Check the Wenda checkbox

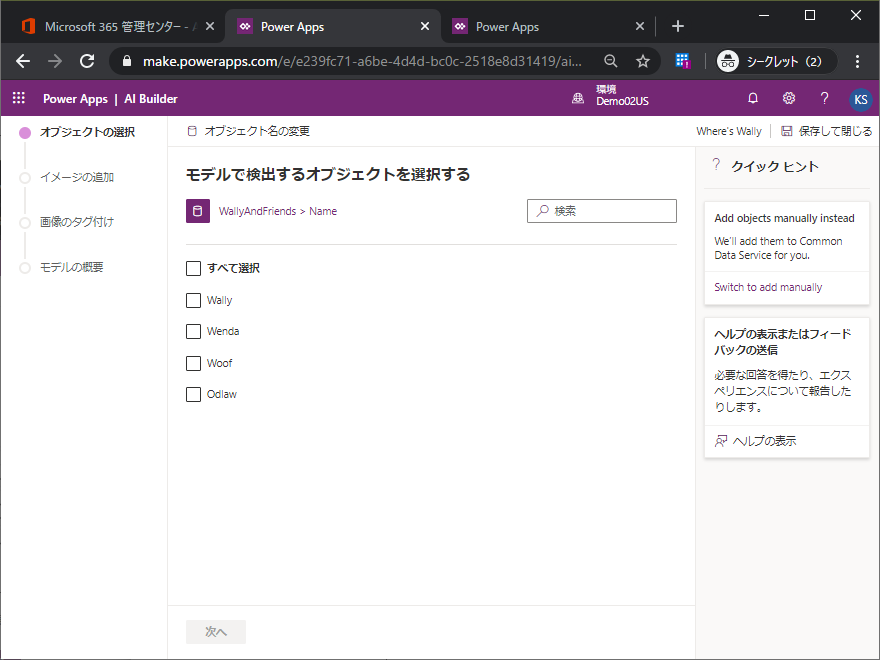click(193, 331)
